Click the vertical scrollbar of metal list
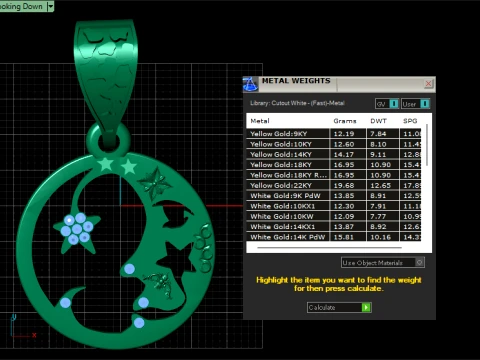 point(427,146)
